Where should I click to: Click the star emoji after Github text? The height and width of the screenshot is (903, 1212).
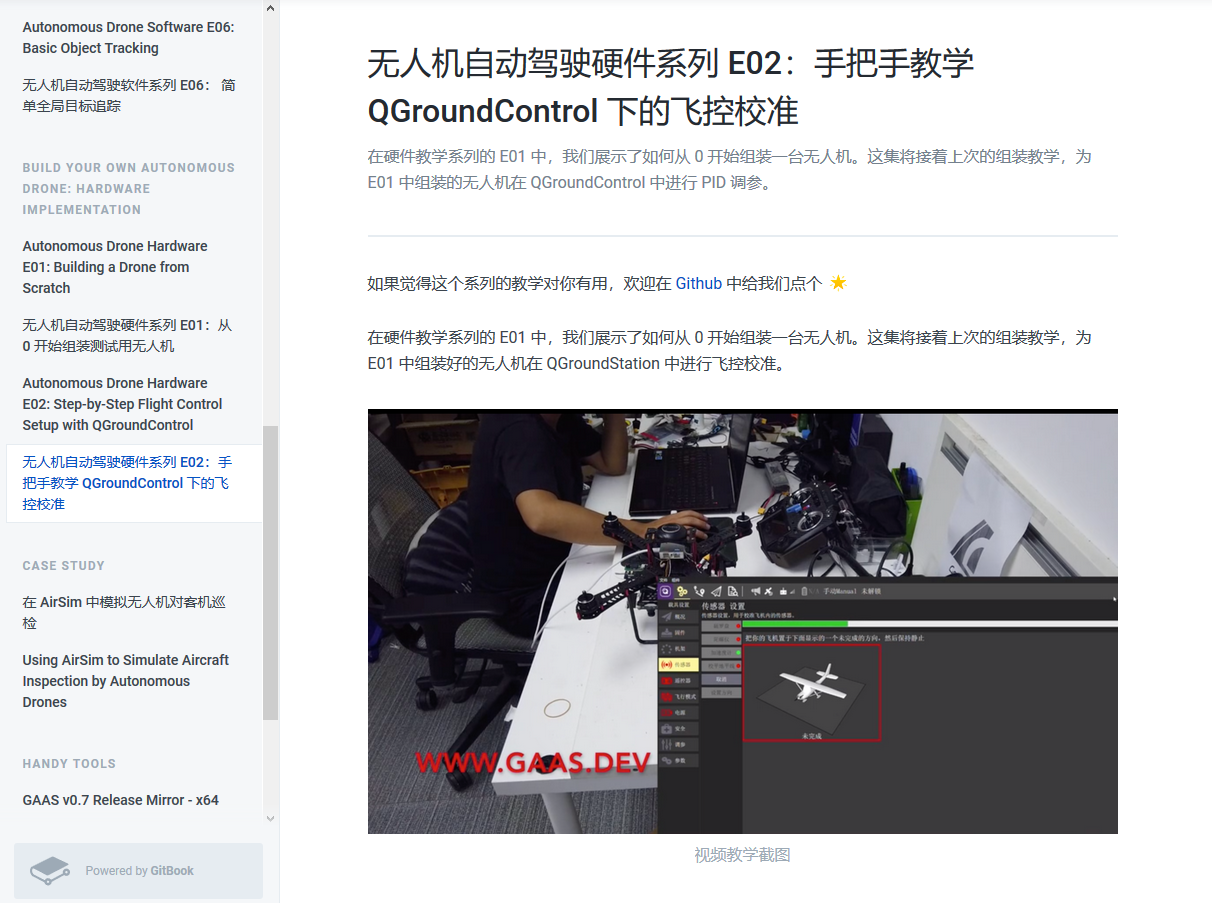point(838,283)
